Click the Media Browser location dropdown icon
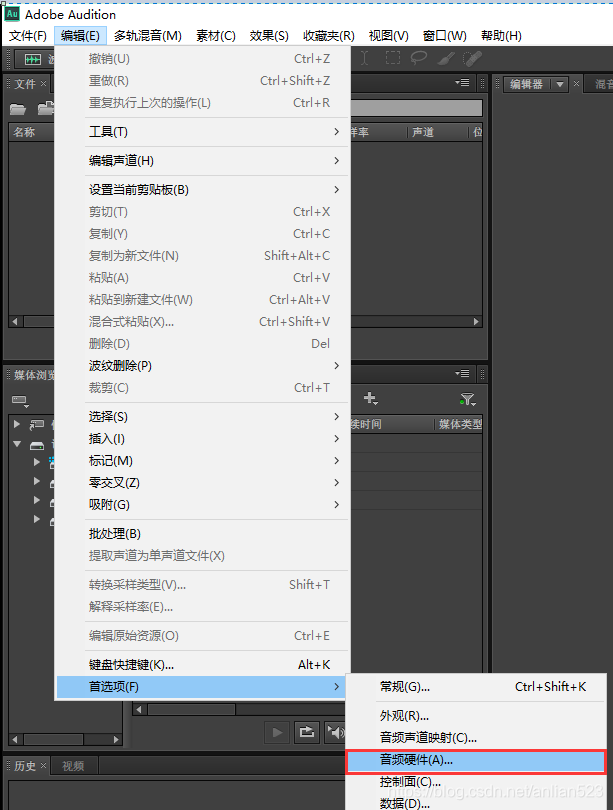 20,400
